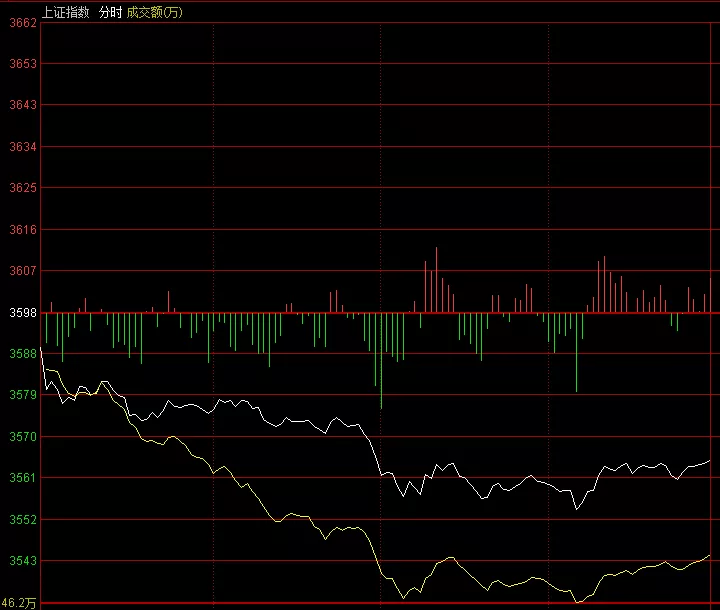This screenshot has height=610, width=720.
Task: Click the 3634 price axis label
Action: click(23, 147)
